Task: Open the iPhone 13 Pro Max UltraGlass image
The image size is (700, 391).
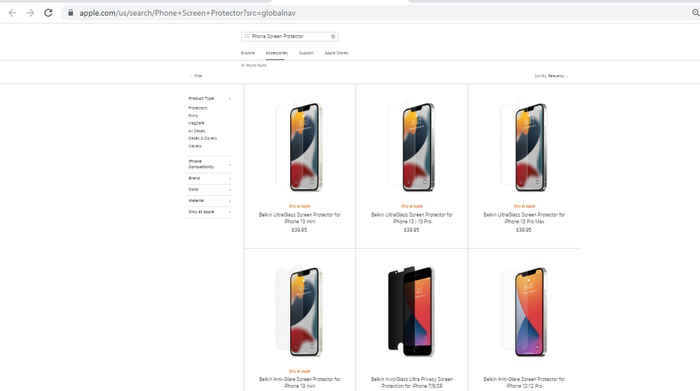Action: coord(524,146)
